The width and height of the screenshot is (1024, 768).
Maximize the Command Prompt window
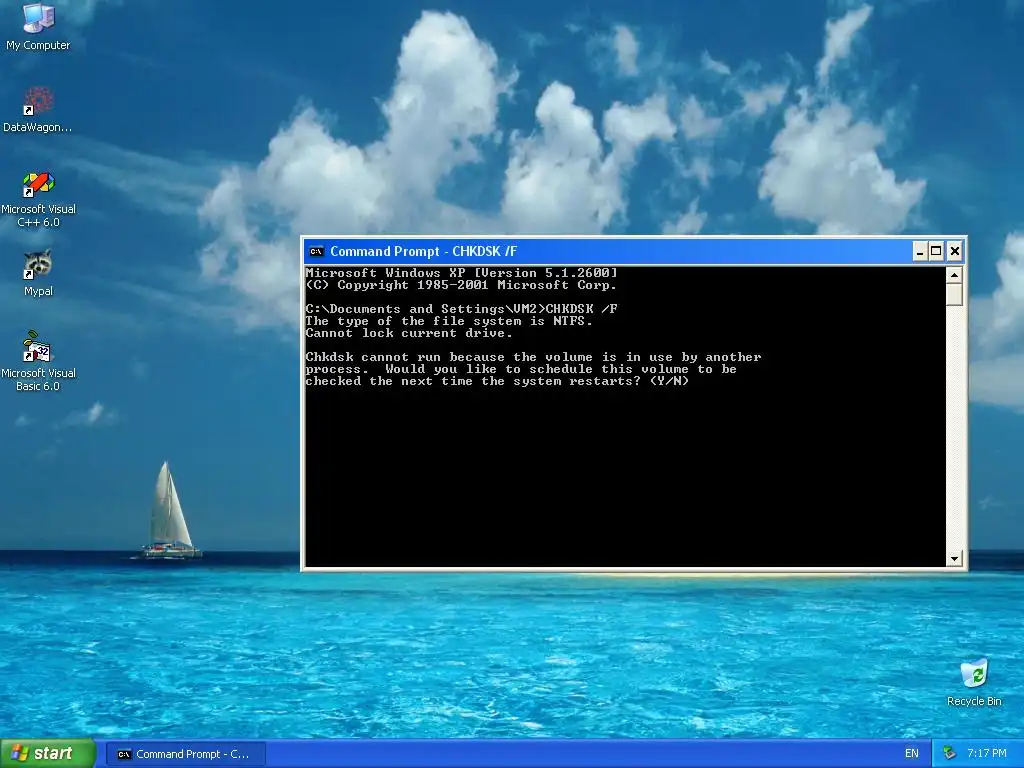(x=936, y=251)
